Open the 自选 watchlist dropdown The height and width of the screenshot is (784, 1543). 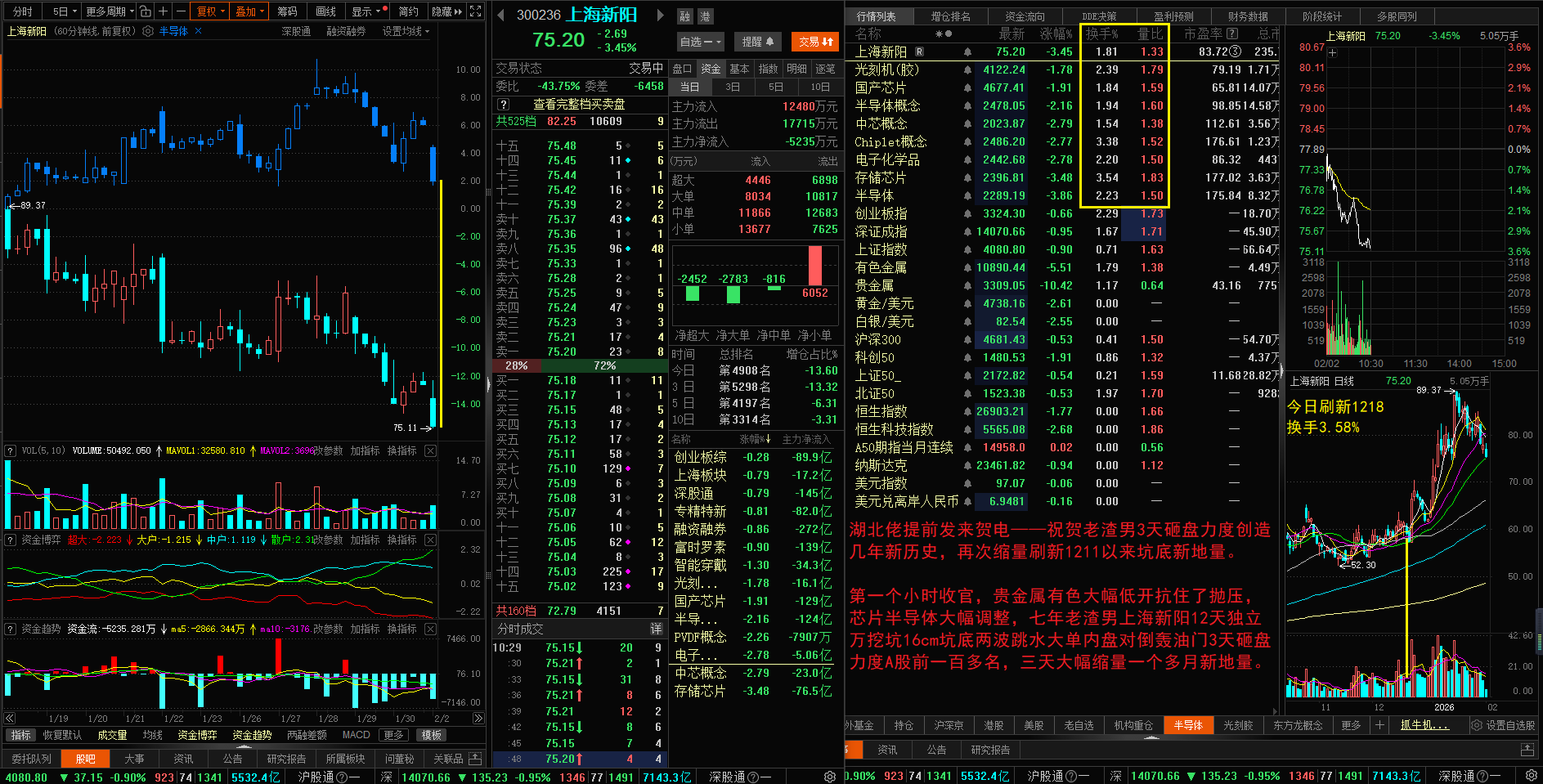coord(701,42)
